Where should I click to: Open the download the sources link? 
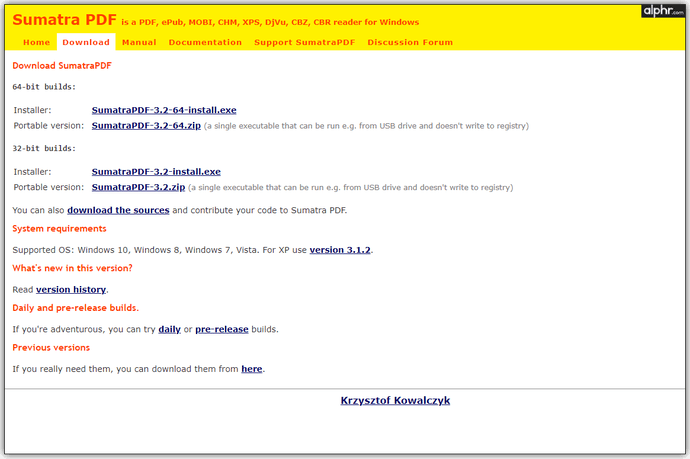pyautogui.click(x=118, y=210)
